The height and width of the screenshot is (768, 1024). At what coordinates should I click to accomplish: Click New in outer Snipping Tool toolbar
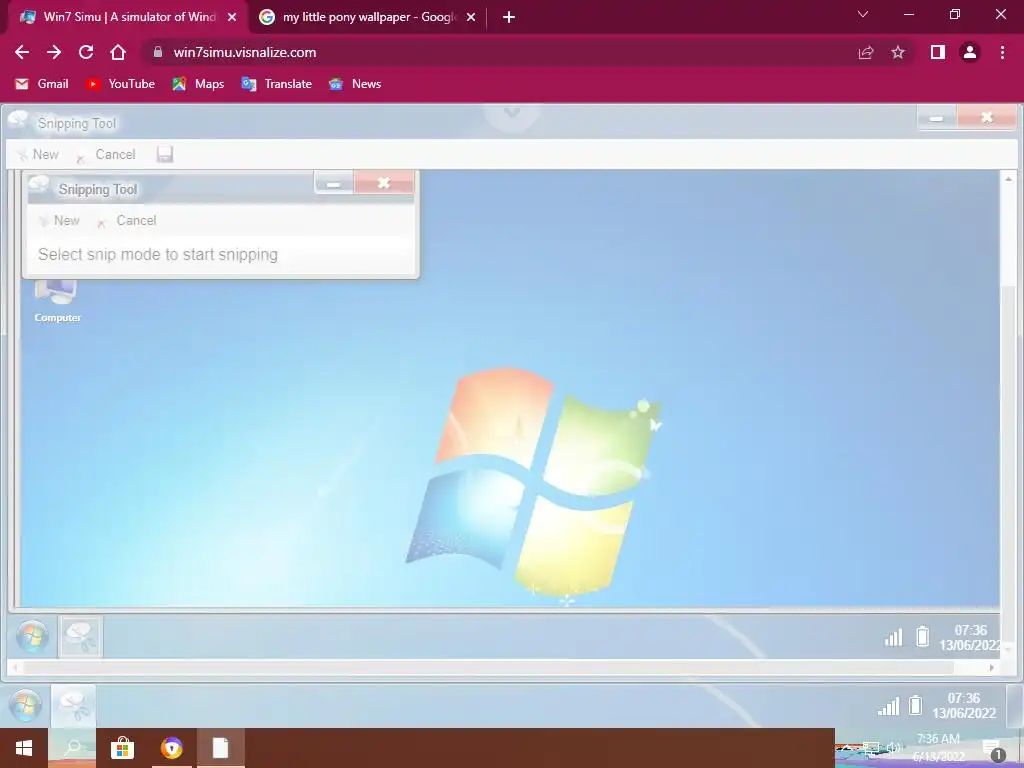click(x=38, y=154)
